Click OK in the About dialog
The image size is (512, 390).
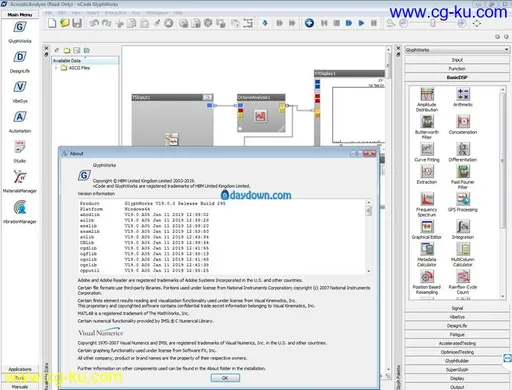point(225,378)
